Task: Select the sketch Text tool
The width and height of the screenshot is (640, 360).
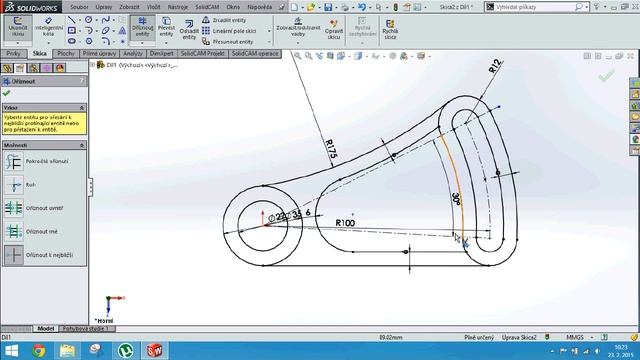Action: 122,31
